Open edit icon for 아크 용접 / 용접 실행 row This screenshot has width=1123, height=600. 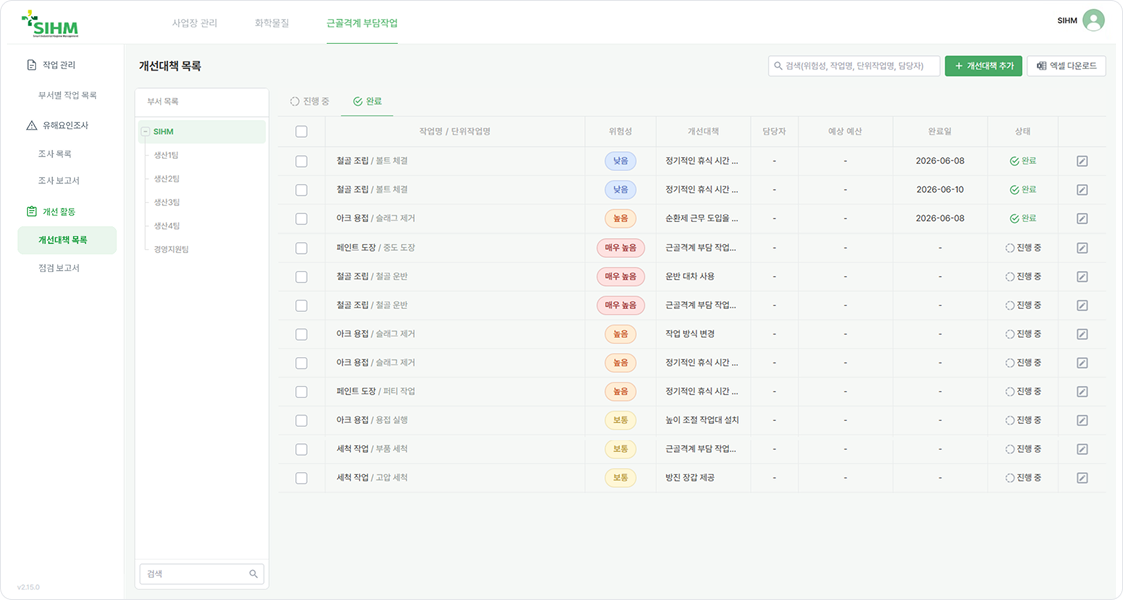point(1082,420)
